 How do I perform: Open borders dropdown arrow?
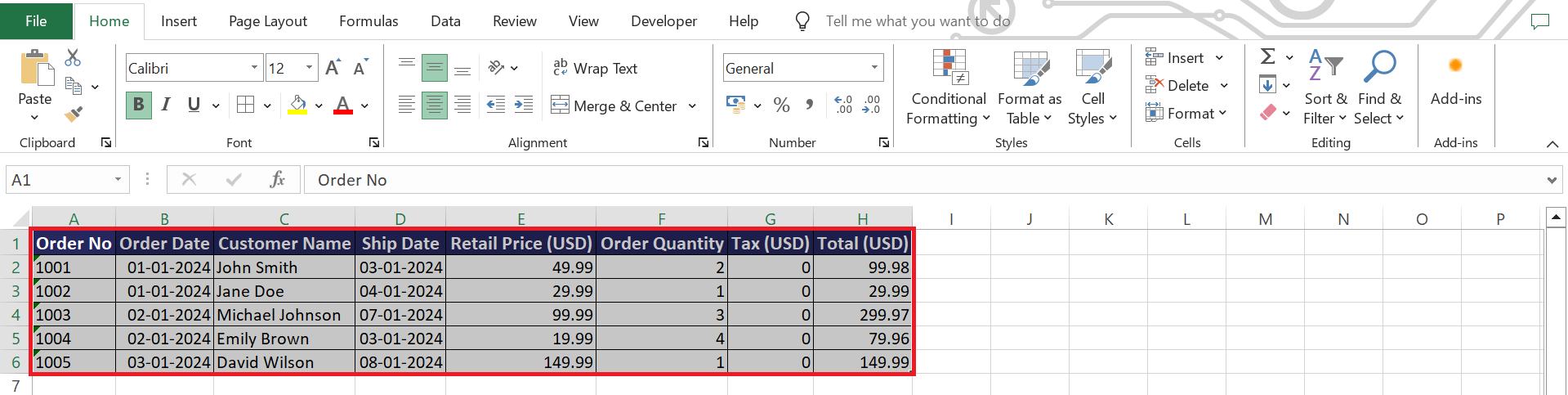coord(267,105)
